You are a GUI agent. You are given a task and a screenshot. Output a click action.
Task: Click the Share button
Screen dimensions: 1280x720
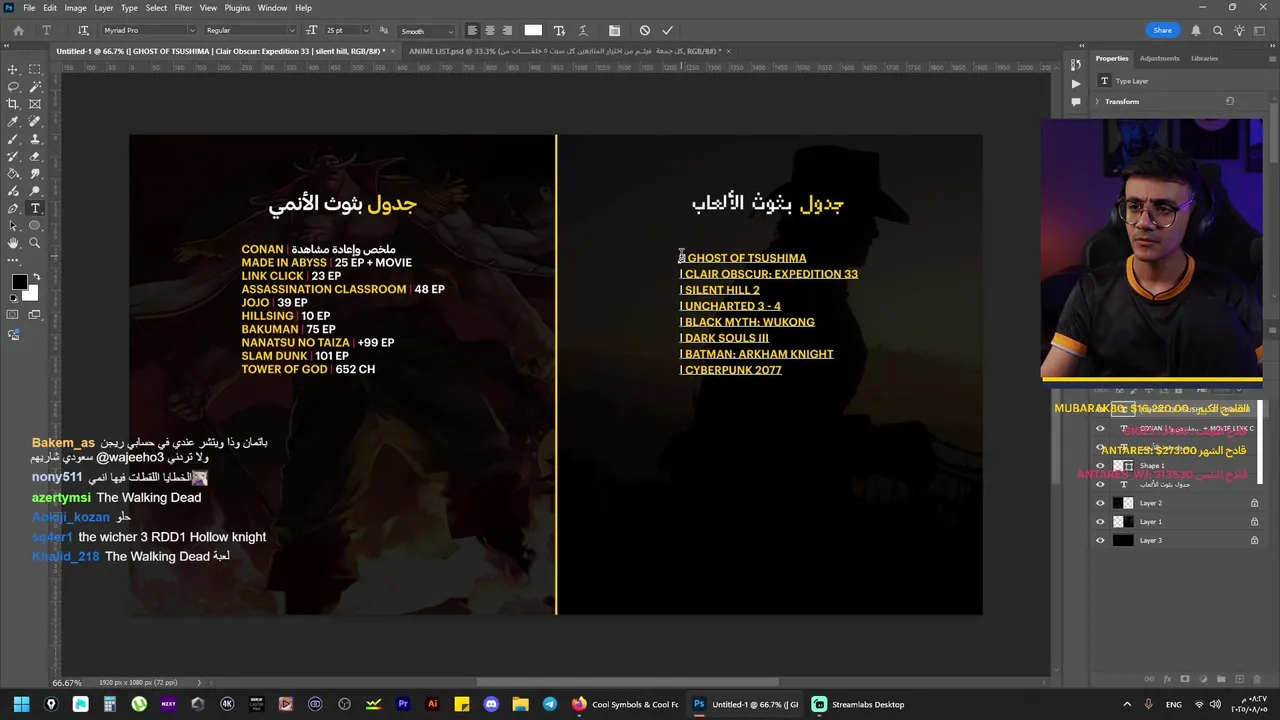pos(1162,31)
